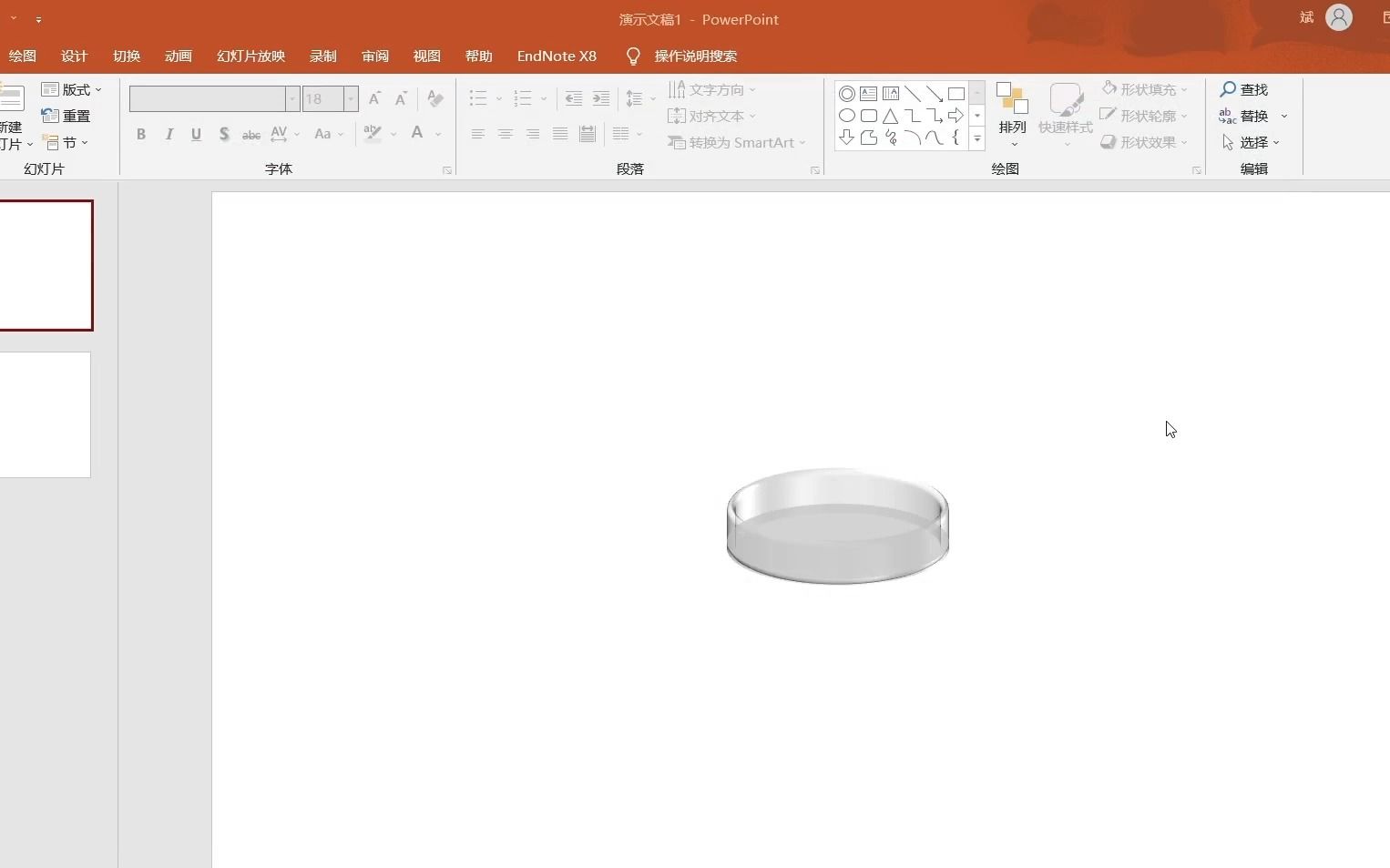Click the Increase Font Size icon
The height and width of the screenshot is (868, 1390).
coord(374,98)
